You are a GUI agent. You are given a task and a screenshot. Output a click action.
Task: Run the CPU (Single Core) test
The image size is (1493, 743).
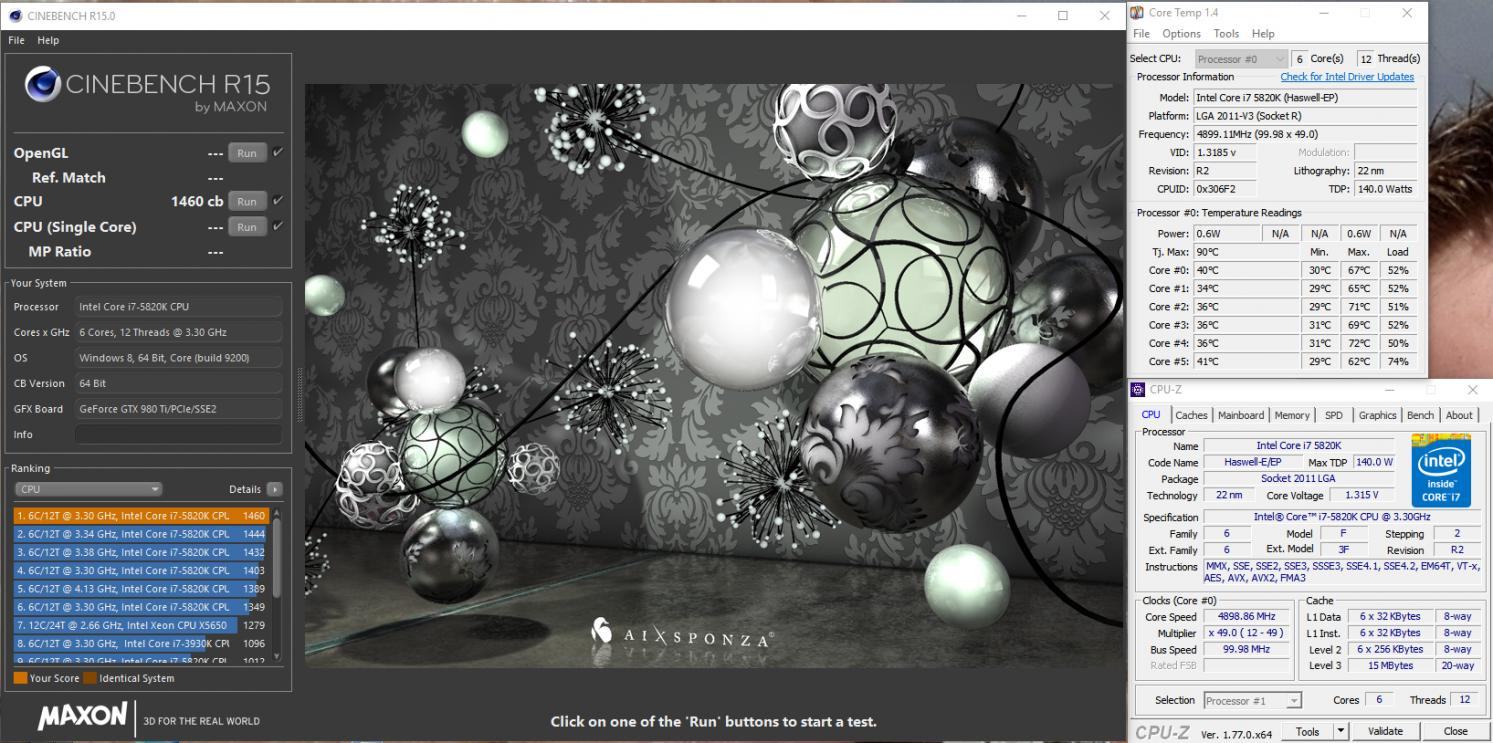(247, 227)
